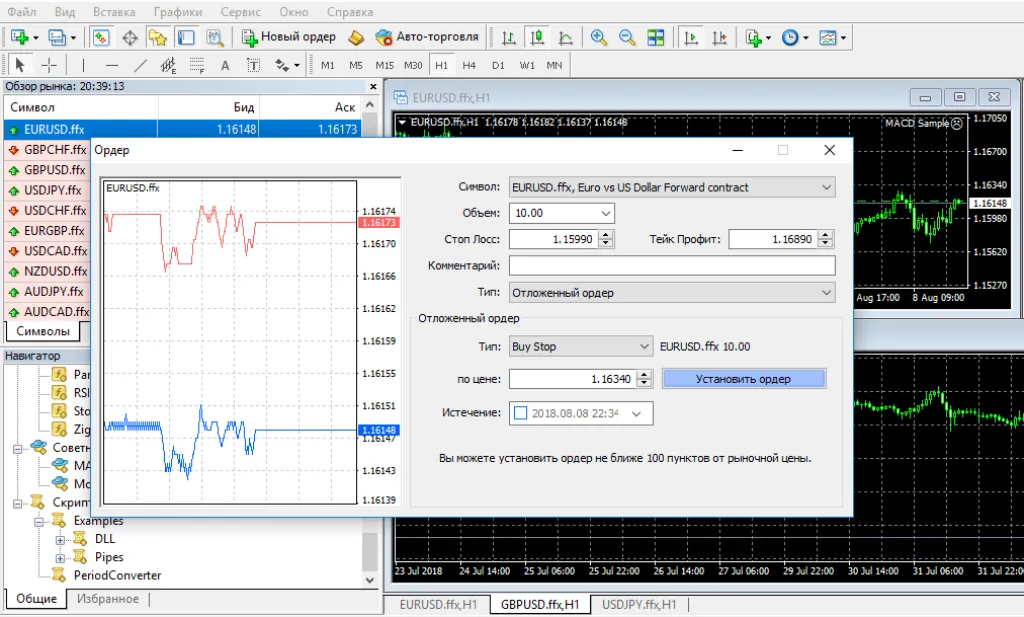Expand the Объем volume combo box
Viewport: 1024px width, 617px height.
click(606, 213)
